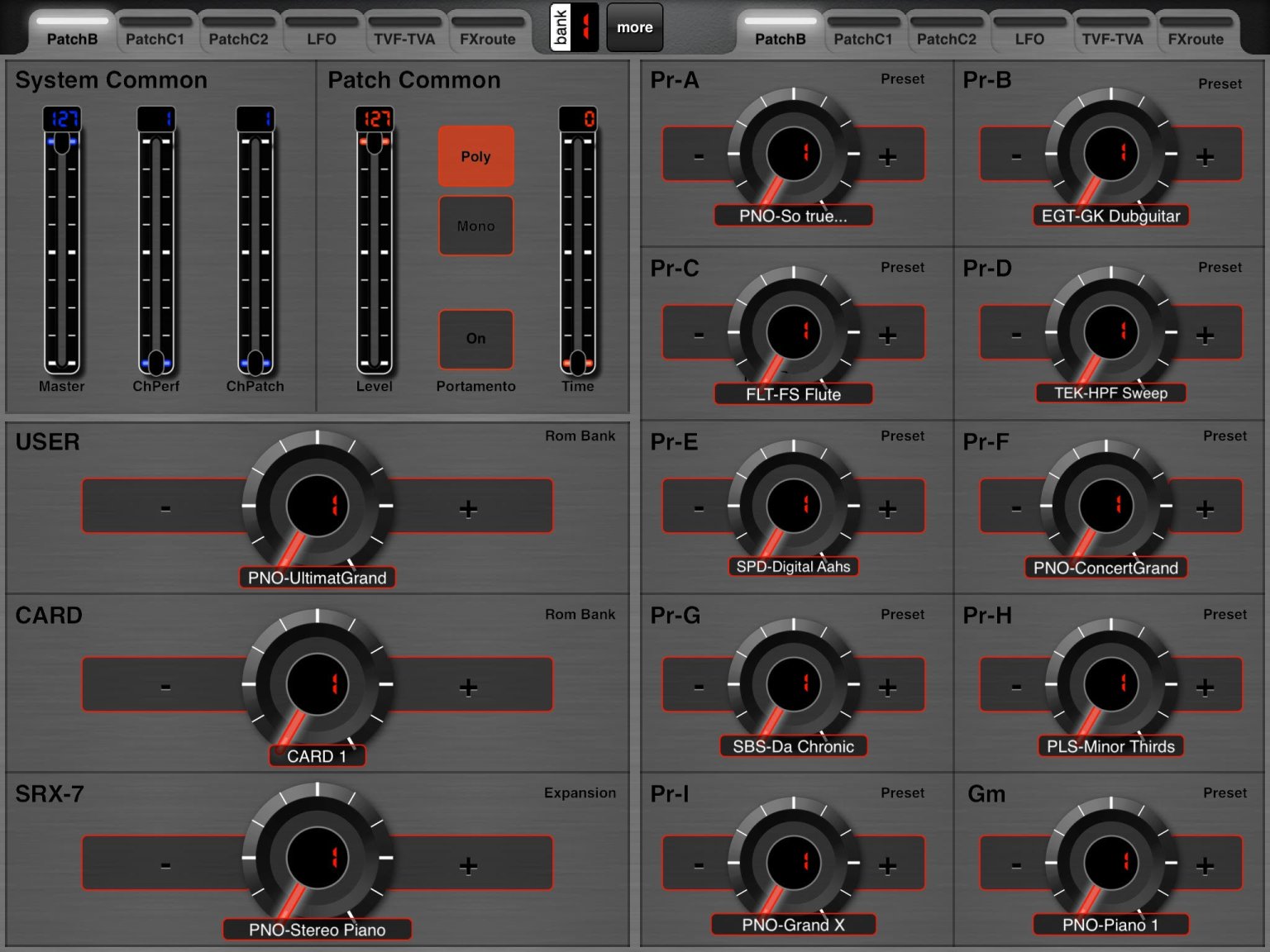Click the EGT-GK Dubguitar patch label
The image size is (1270, 952).
[x=1111, y=216]
